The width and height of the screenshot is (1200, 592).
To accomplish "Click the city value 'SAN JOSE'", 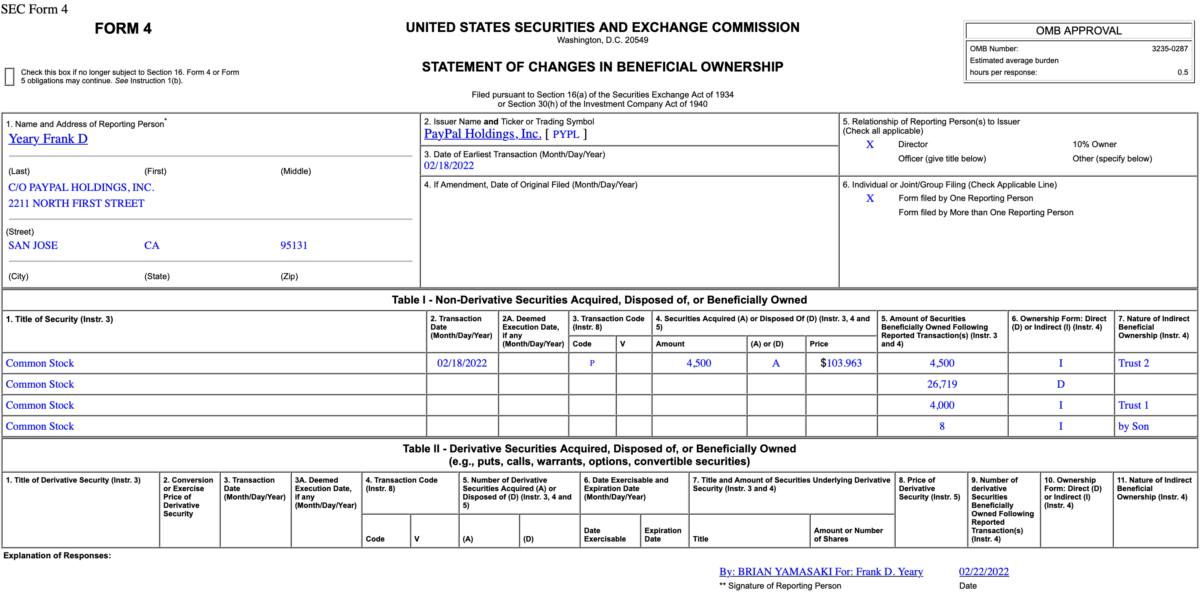I will pos(32,244).
